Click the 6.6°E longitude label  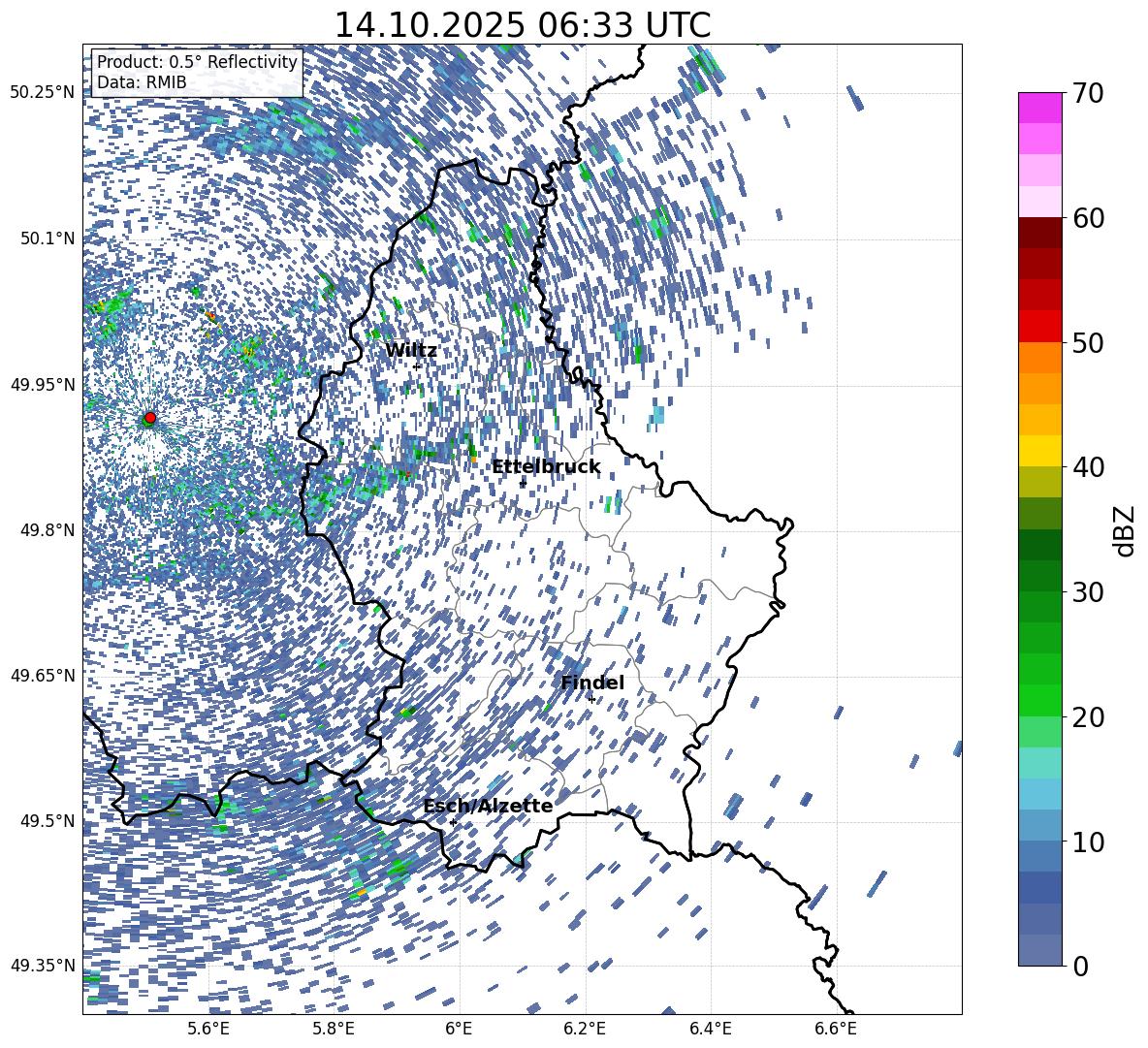(836, 1029)
